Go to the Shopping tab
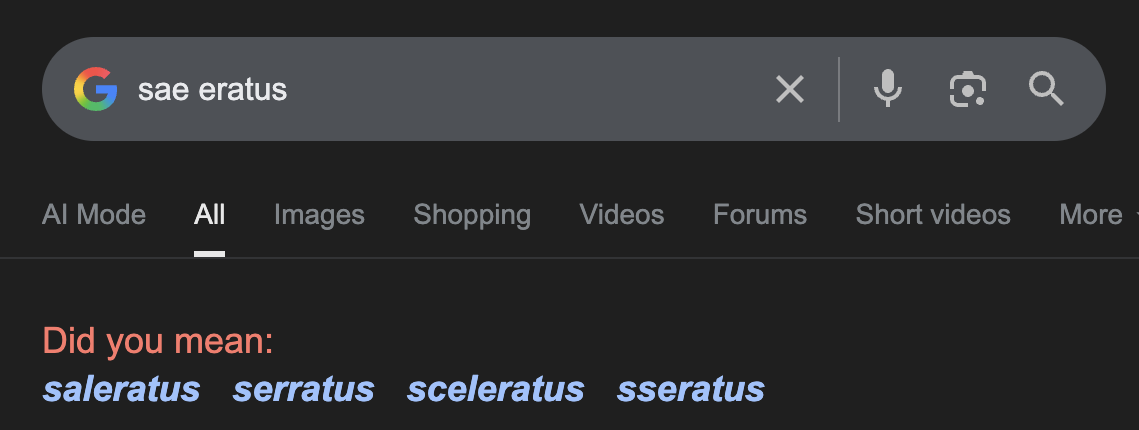The height and width of the screenshot is (430, 1139). [472, 215]
